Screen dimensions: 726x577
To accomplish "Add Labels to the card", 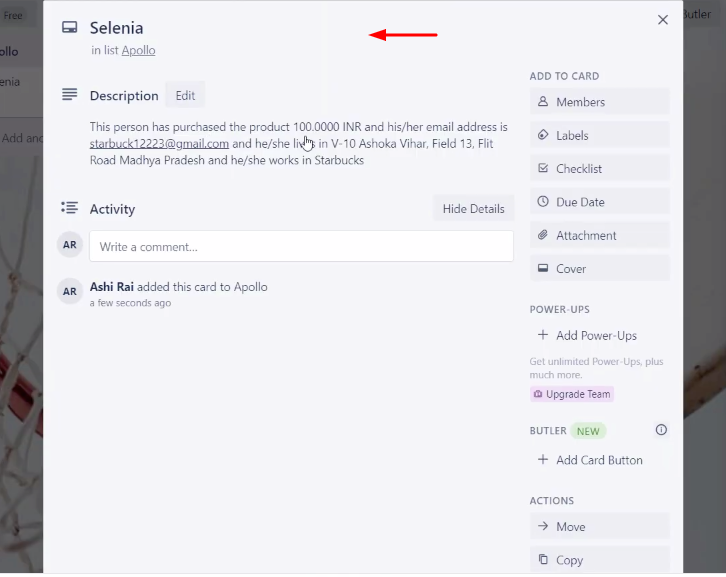I will 600,135.
